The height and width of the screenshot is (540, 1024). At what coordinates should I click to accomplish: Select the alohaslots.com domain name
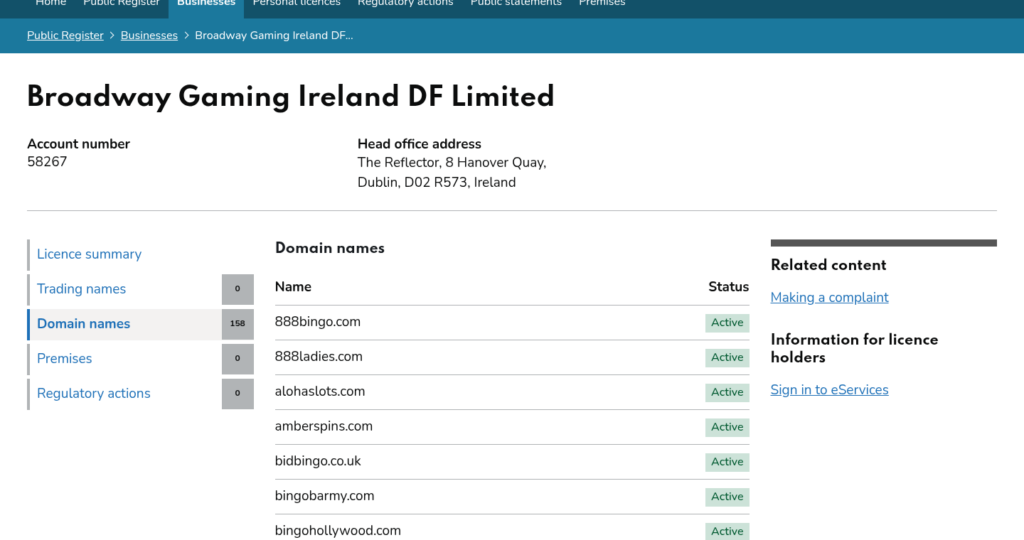[x=319, y=392]
